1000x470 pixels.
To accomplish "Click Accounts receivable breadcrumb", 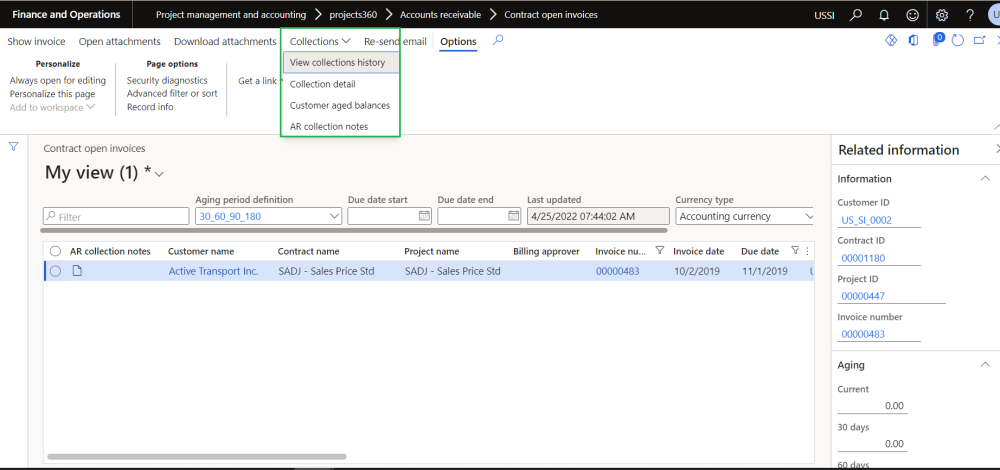I will tap(440, 14).
